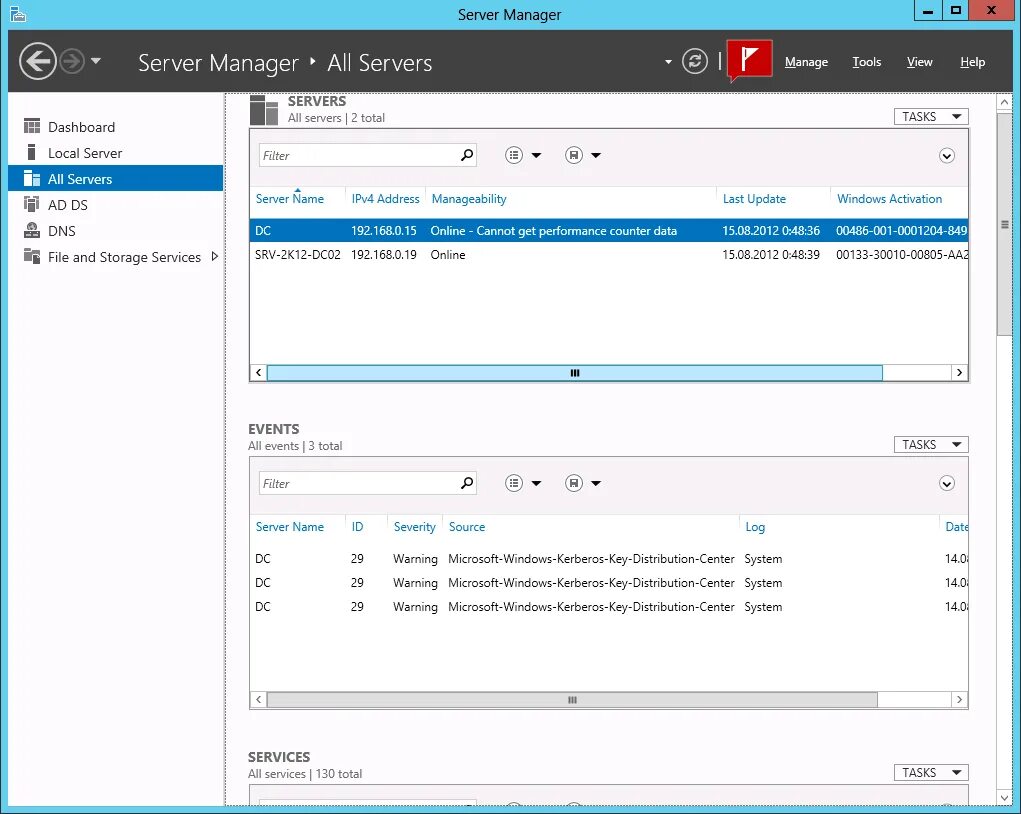1021x814 pixels.
Task: Select Local Server in the sidebar
Action: click(85, 153)
